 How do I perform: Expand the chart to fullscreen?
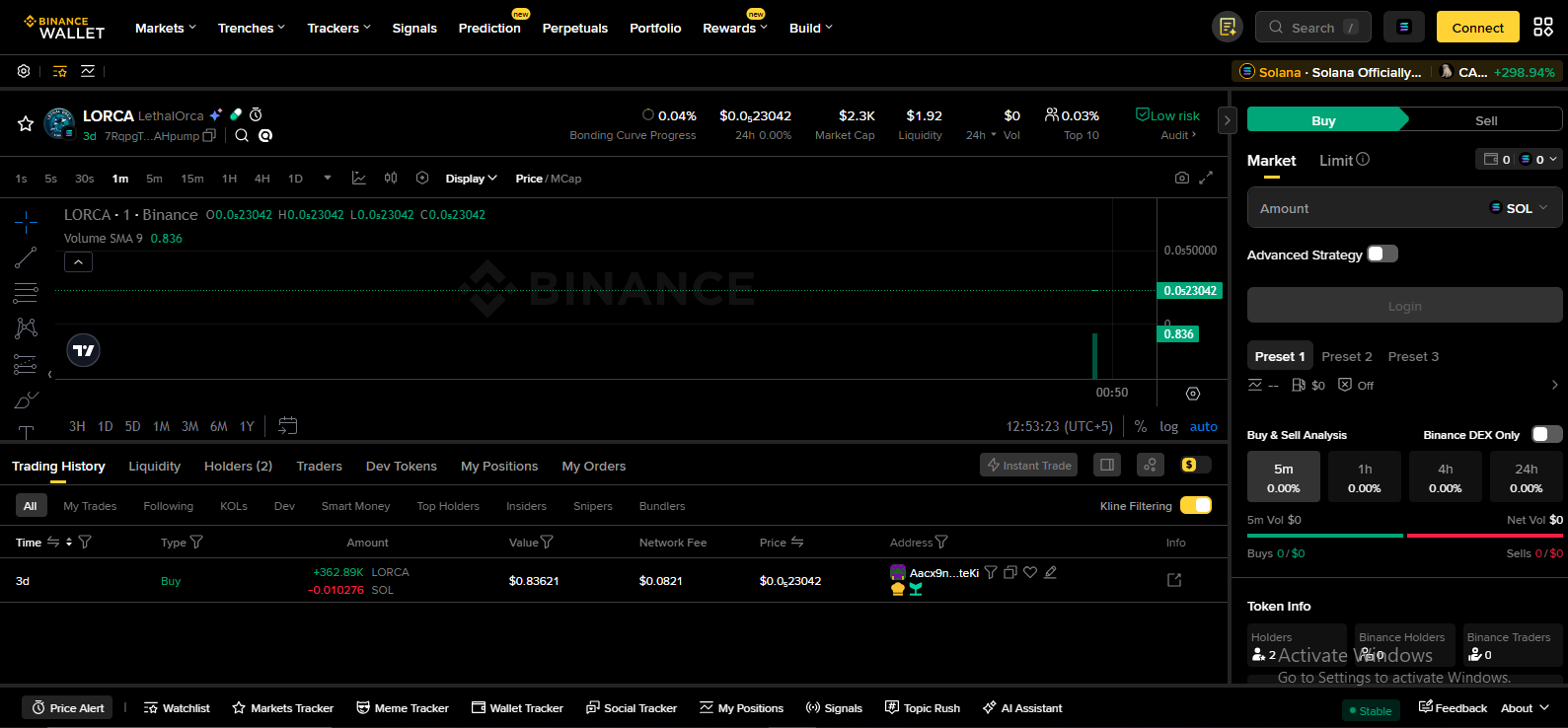pyautogui.click(x=1206, y=179)
